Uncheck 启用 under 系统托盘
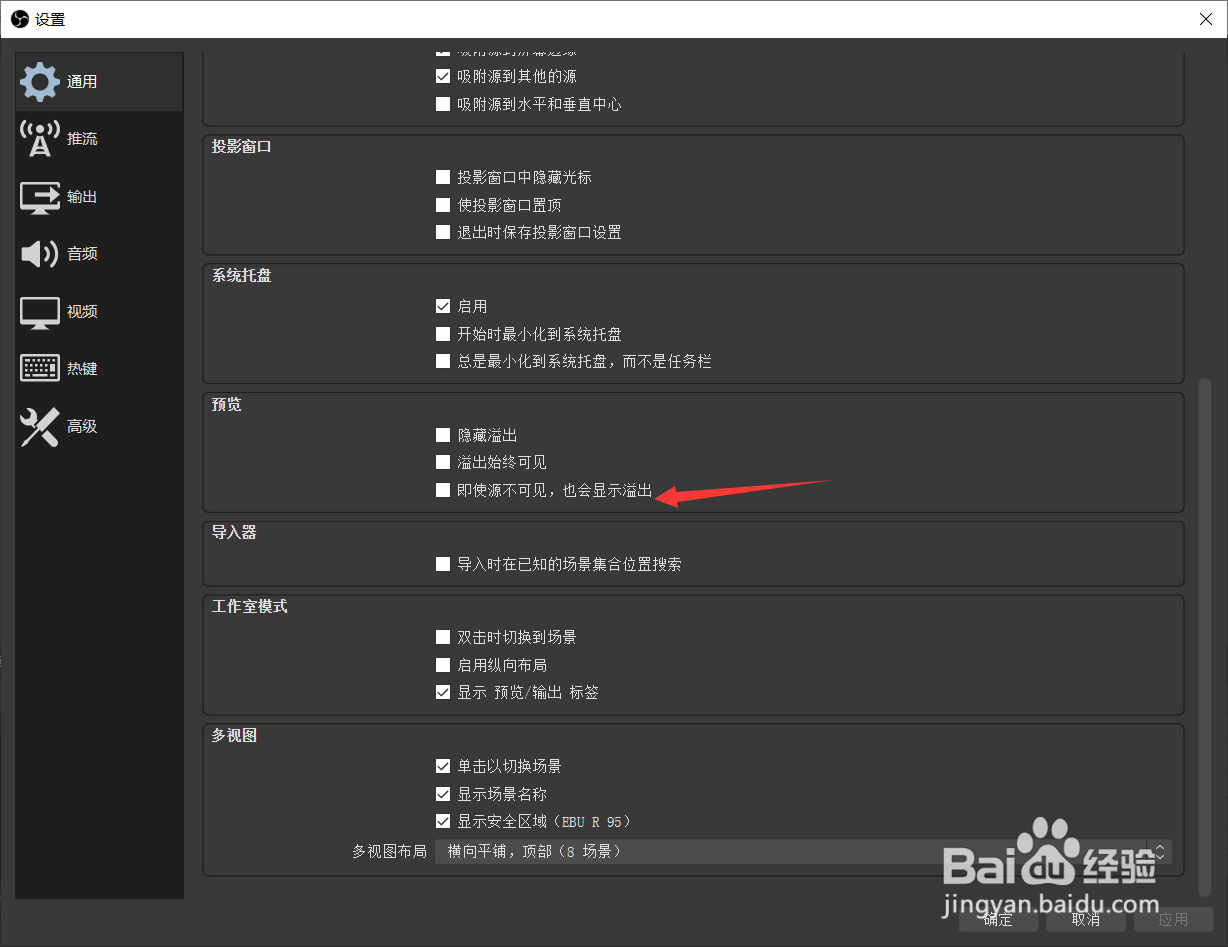This screenshot has height=947, width=1228. [443, 306]
